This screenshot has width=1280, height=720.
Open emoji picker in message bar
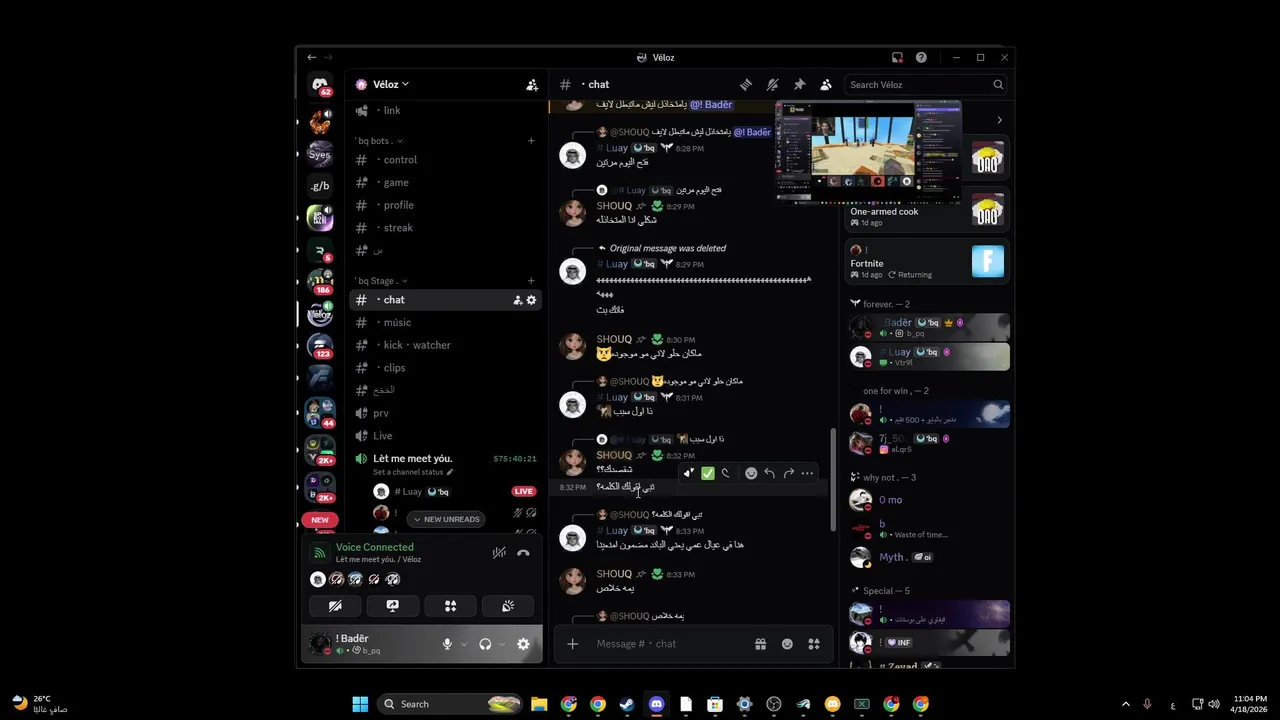point(787,644)
